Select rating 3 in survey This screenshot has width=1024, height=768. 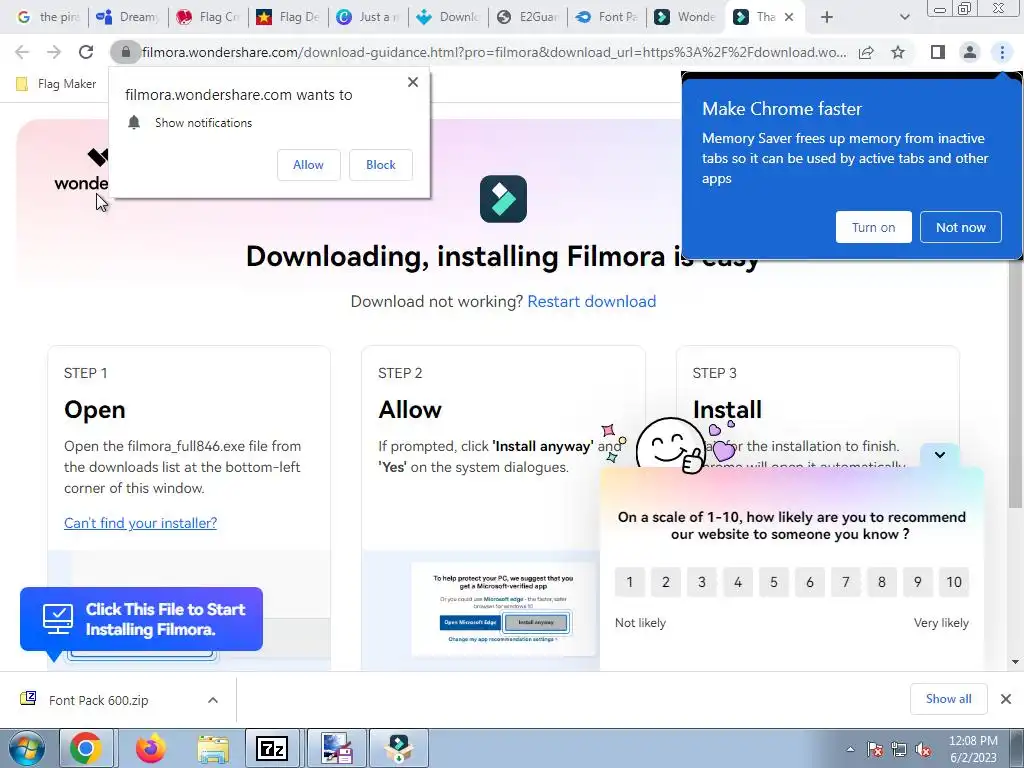point(701,582)
